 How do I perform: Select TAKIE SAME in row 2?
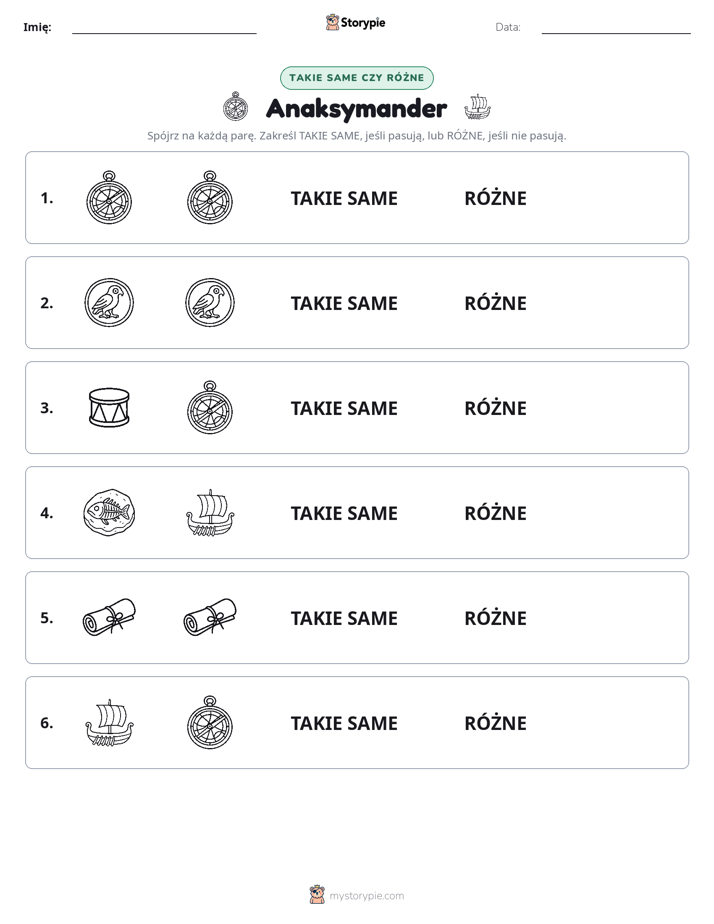344,303
